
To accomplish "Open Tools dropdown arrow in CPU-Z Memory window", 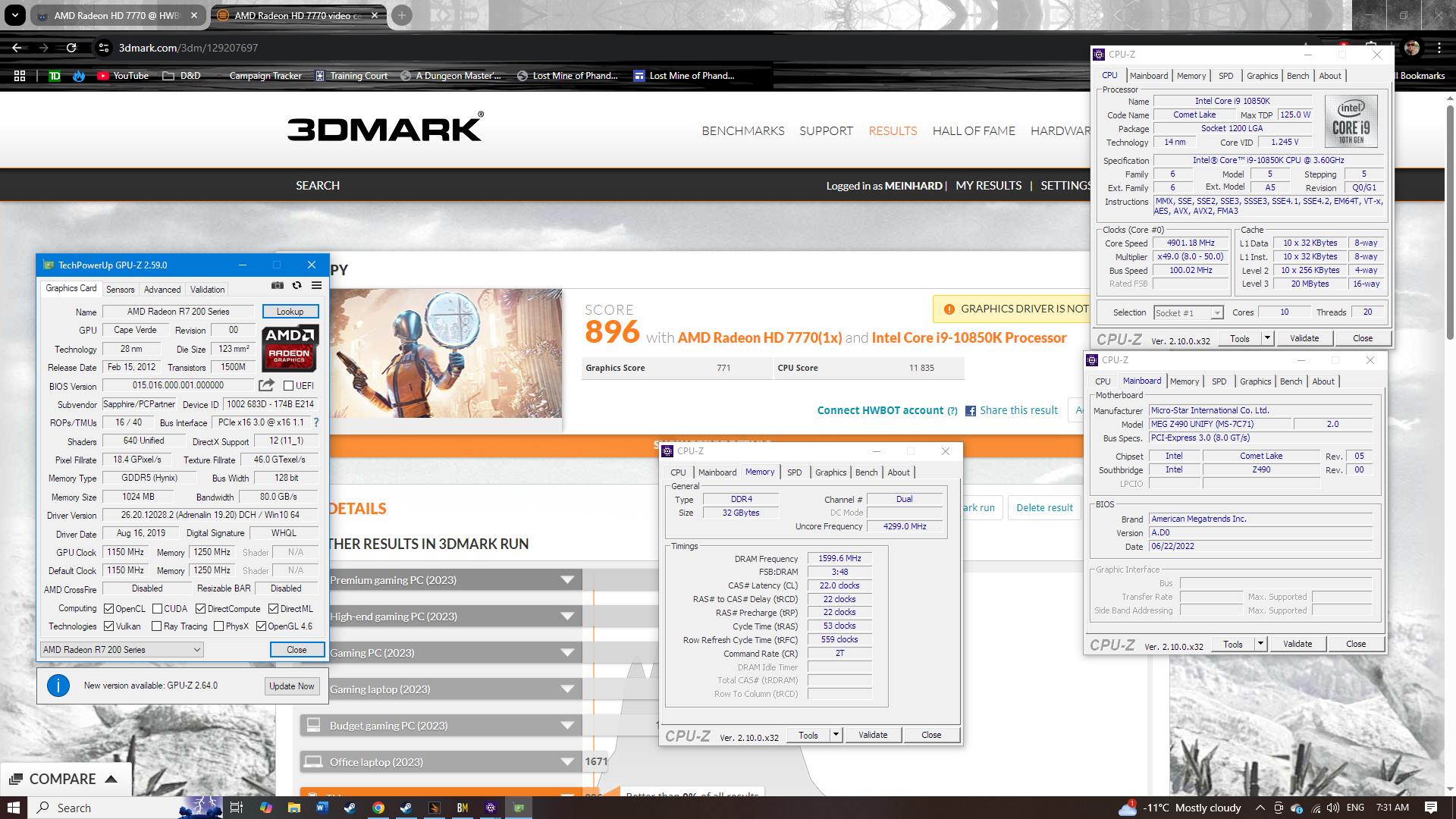I will coord(836,735).
